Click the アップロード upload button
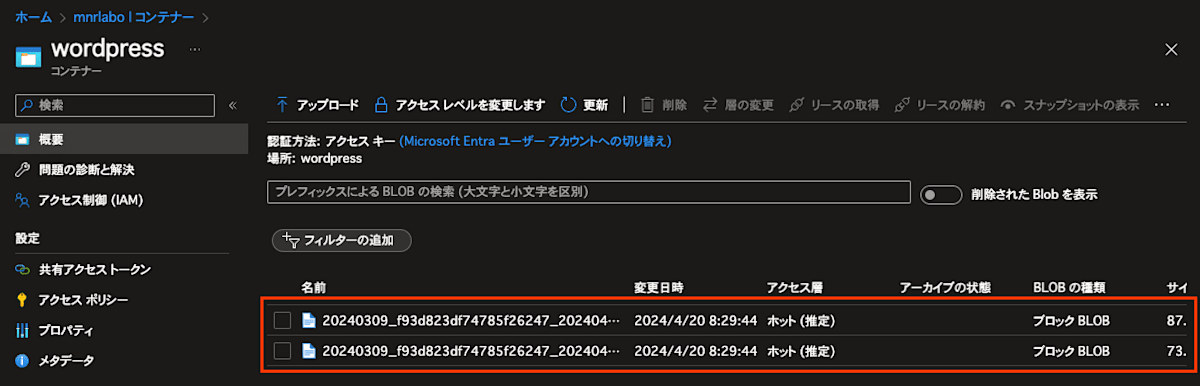This screenshot has width=1200, height=386. [x=316, y=105]
